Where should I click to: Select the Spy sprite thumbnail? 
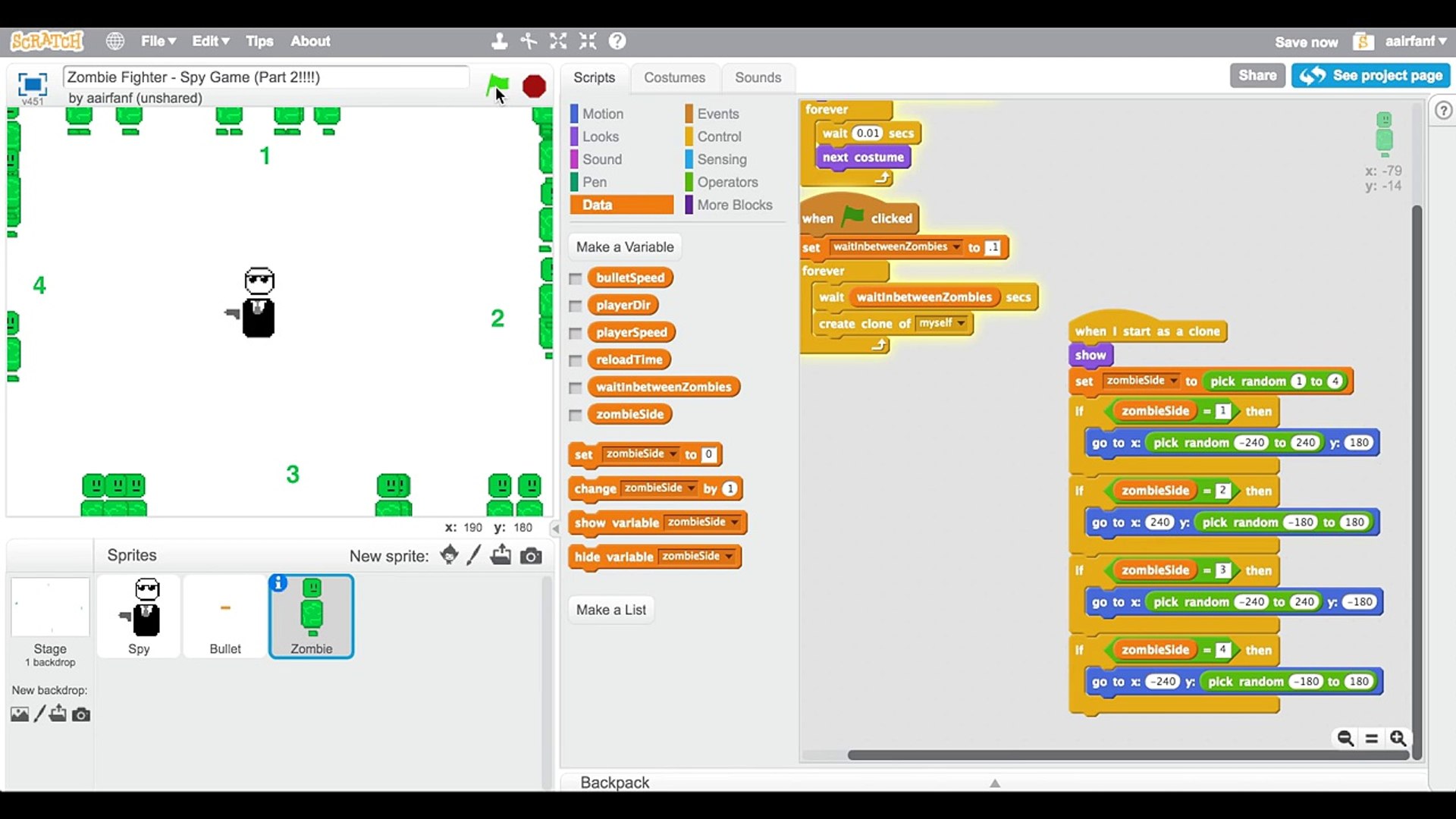point(138,616)
